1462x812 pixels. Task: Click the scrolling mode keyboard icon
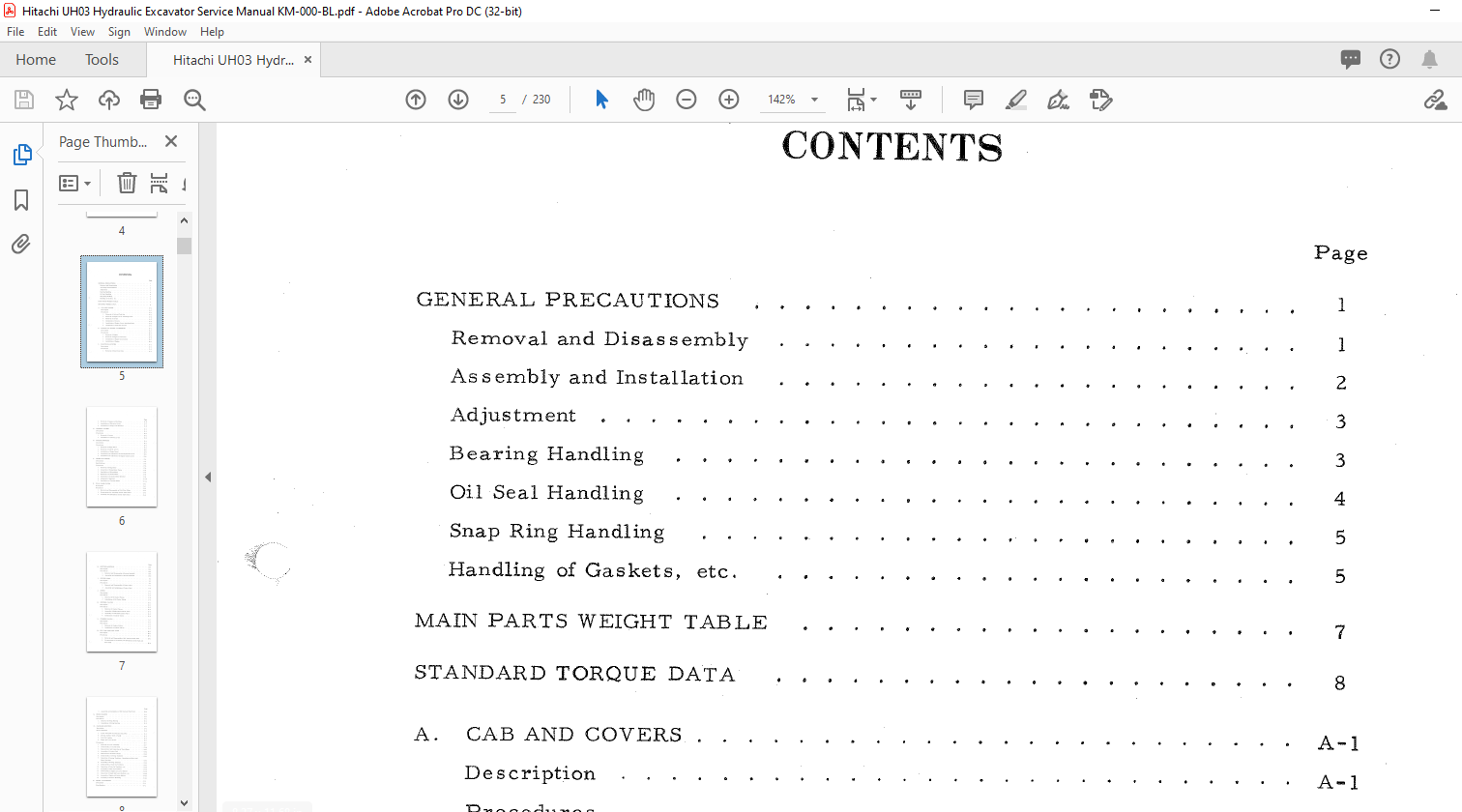point(910,100)
